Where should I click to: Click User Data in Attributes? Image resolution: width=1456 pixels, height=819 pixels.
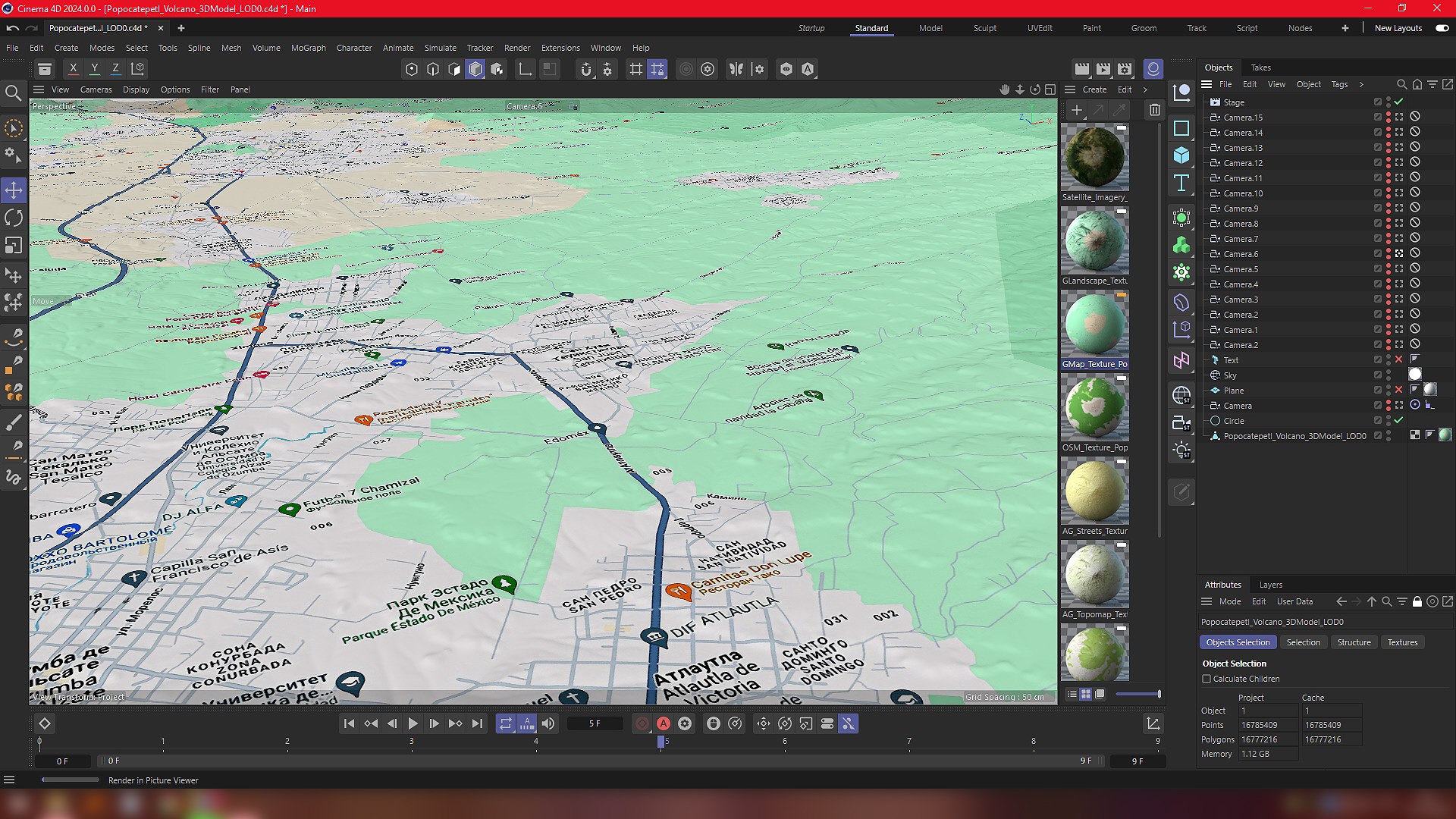pyautogui.click(x=1294, y=601)
